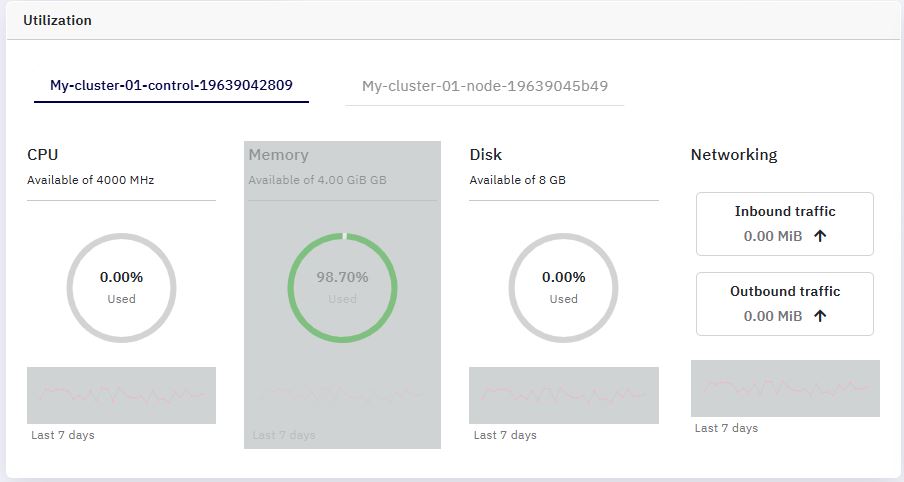This screenshot has width=904, height=482.
Task: Open the Inbound traffic card
Action: tap(785, 224)
